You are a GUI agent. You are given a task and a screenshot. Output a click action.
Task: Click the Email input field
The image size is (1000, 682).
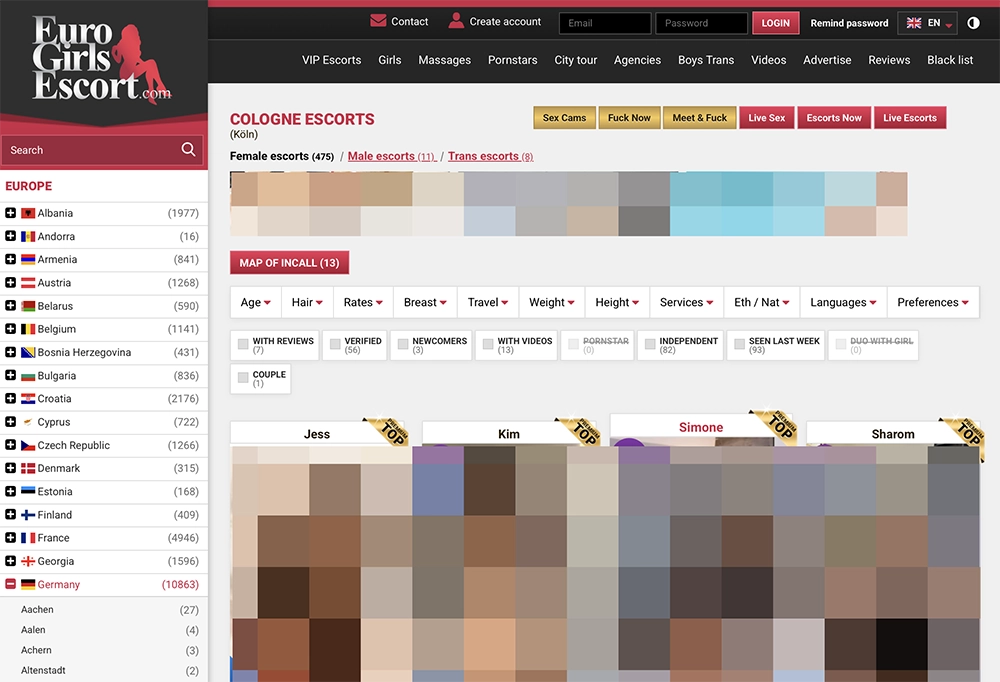point(605,23)
